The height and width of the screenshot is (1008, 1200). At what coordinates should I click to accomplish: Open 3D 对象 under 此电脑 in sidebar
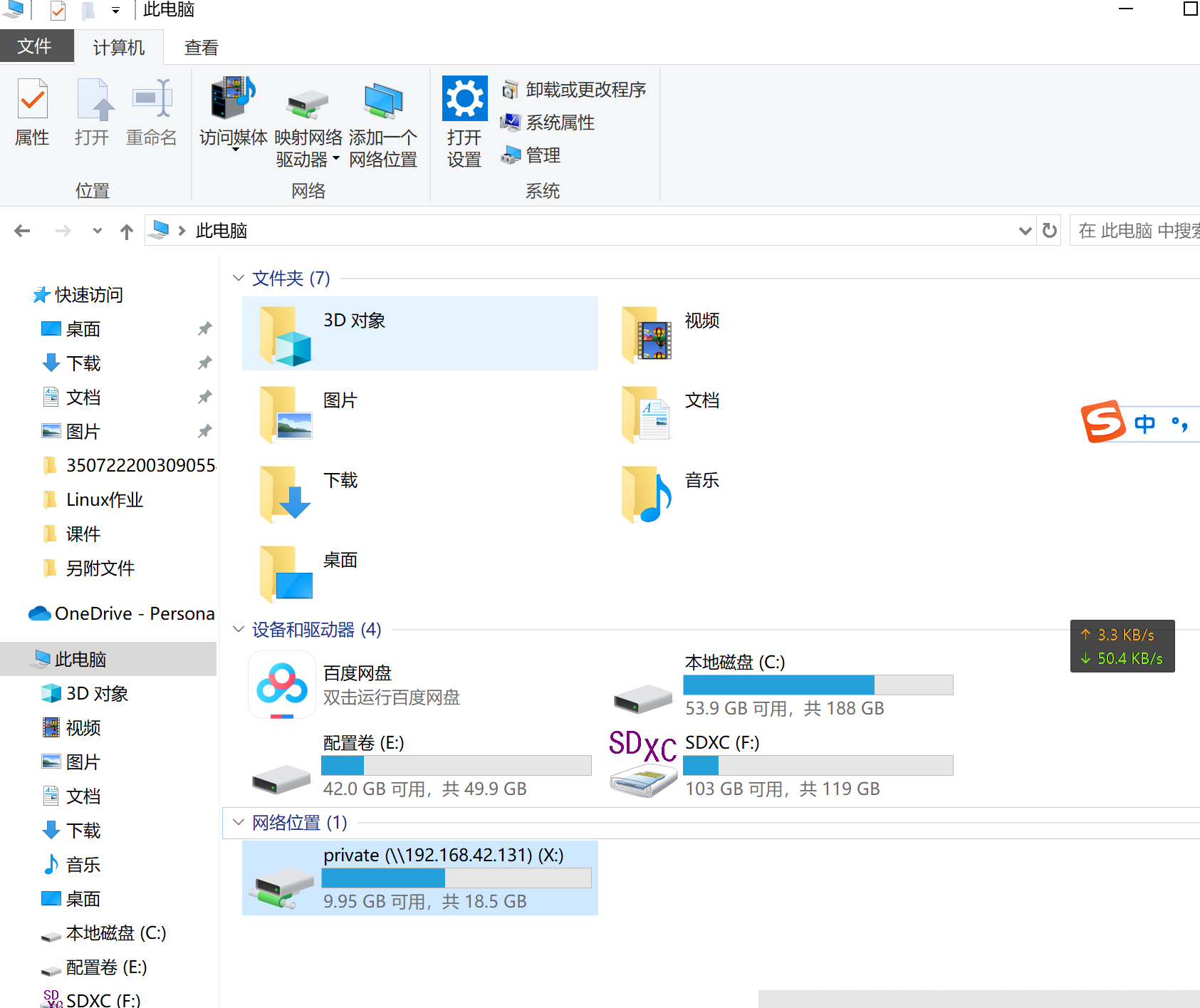pyautogui.click(x=97, y=694)
